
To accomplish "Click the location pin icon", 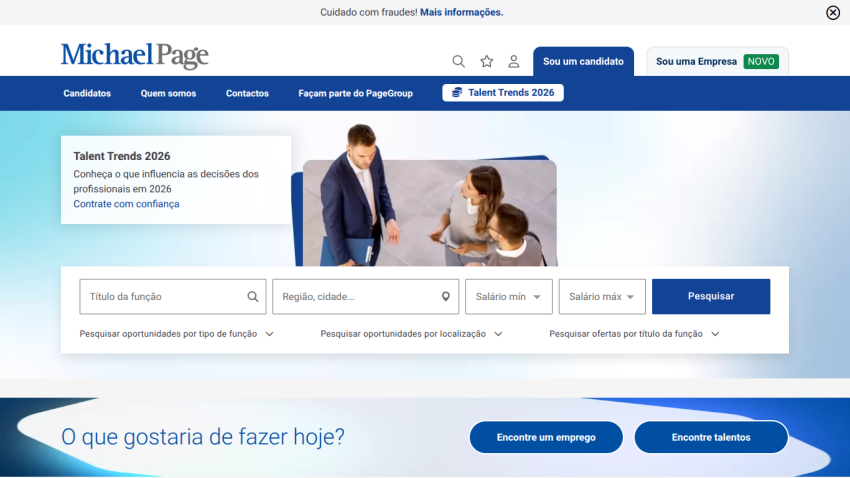I will click(446, 296).
